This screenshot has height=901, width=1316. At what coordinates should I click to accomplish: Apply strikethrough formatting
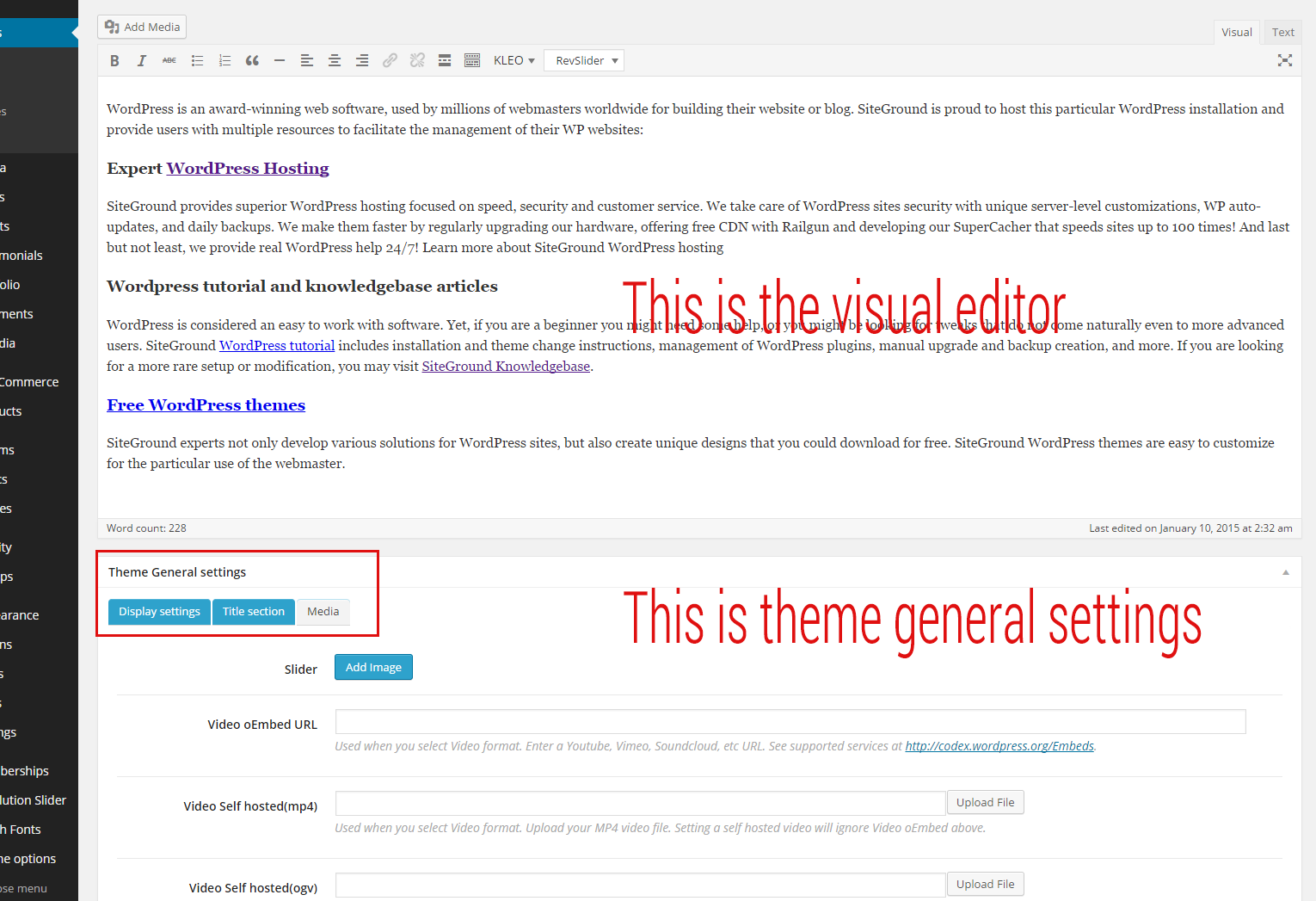tap(169, 60)
